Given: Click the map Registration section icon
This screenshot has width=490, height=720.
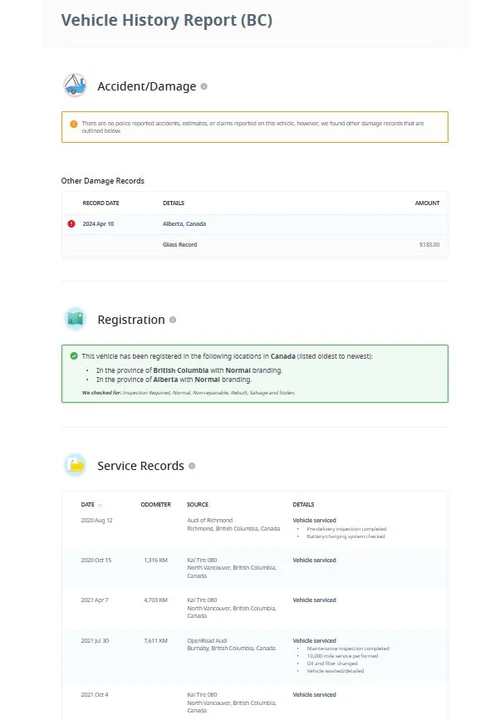Looking at the screenshot, I should [x=75, y=319].
